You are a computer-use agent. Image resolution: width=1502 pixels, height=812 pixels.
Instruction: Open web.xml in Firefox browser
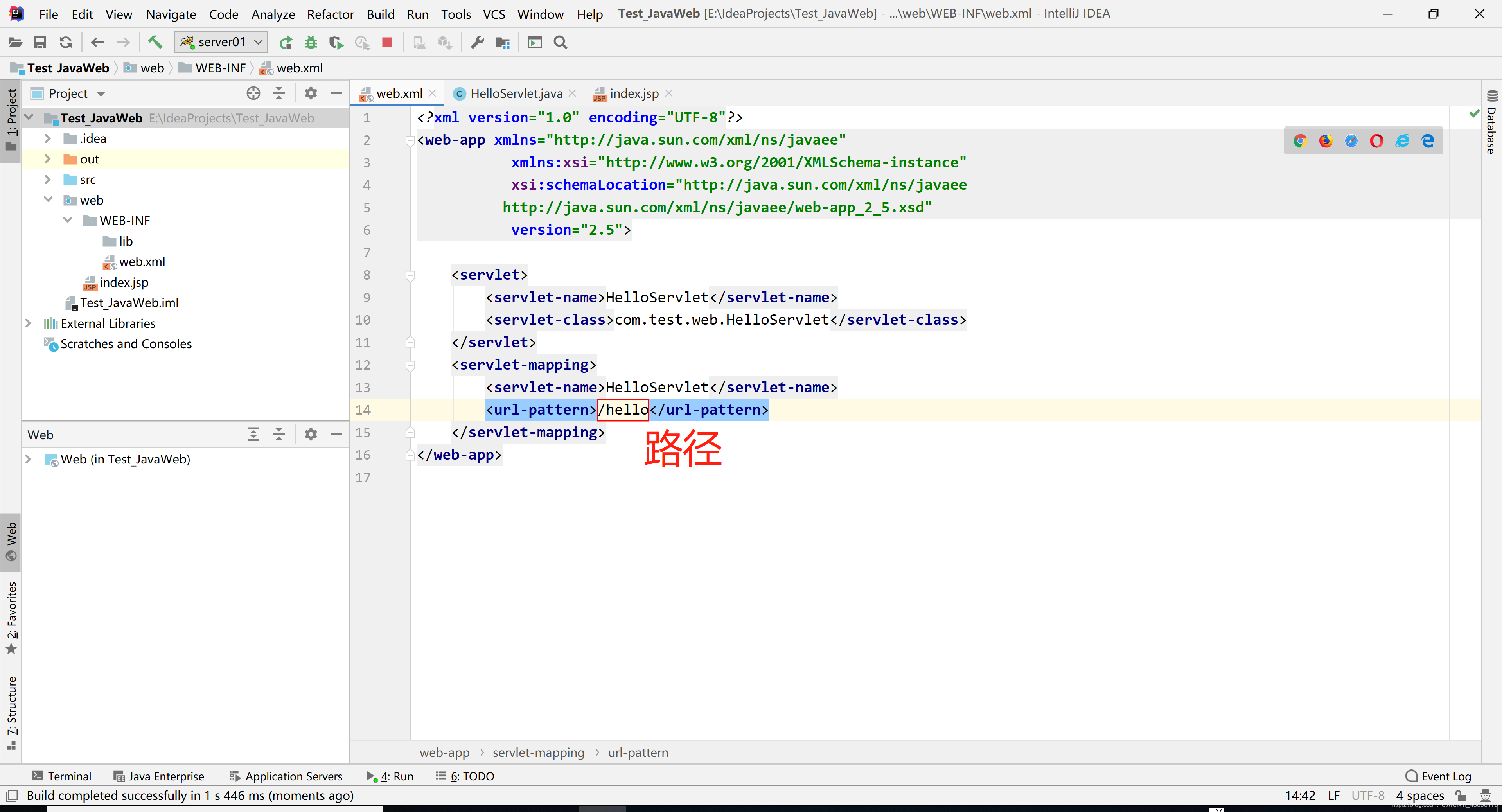pos(1326,140)
